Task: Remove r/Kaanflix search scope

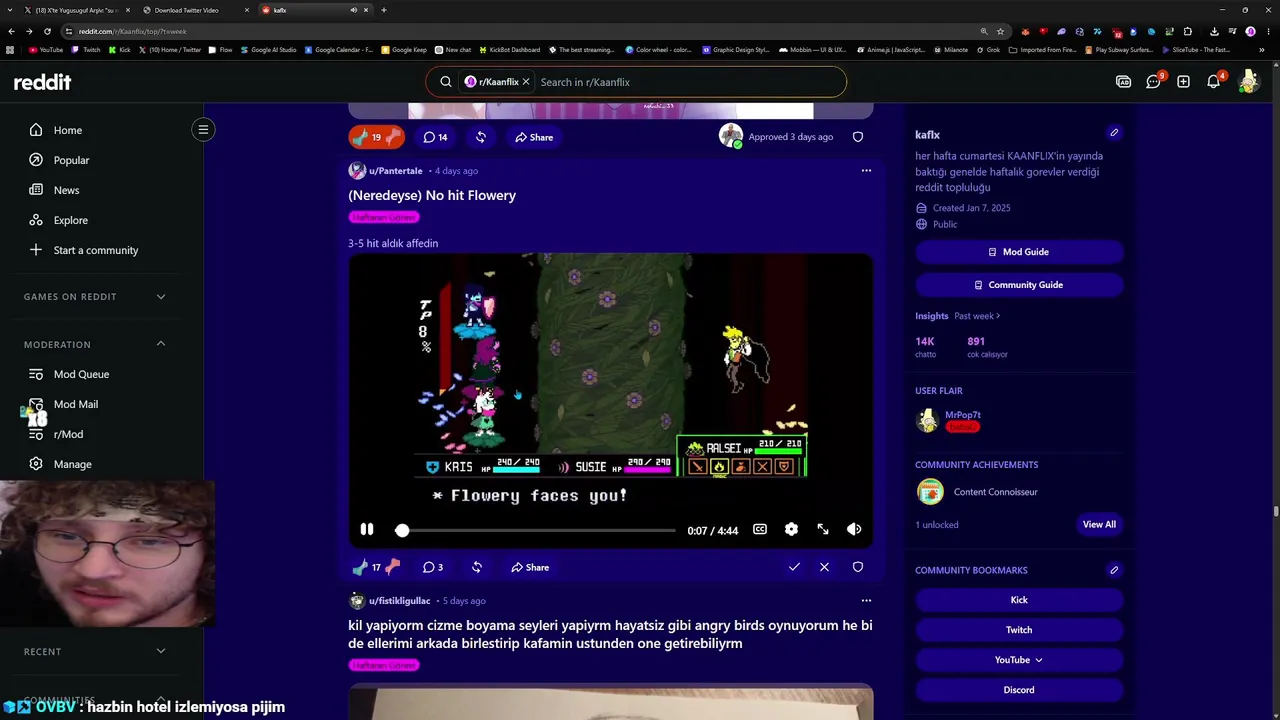Action: coord(526,82)
